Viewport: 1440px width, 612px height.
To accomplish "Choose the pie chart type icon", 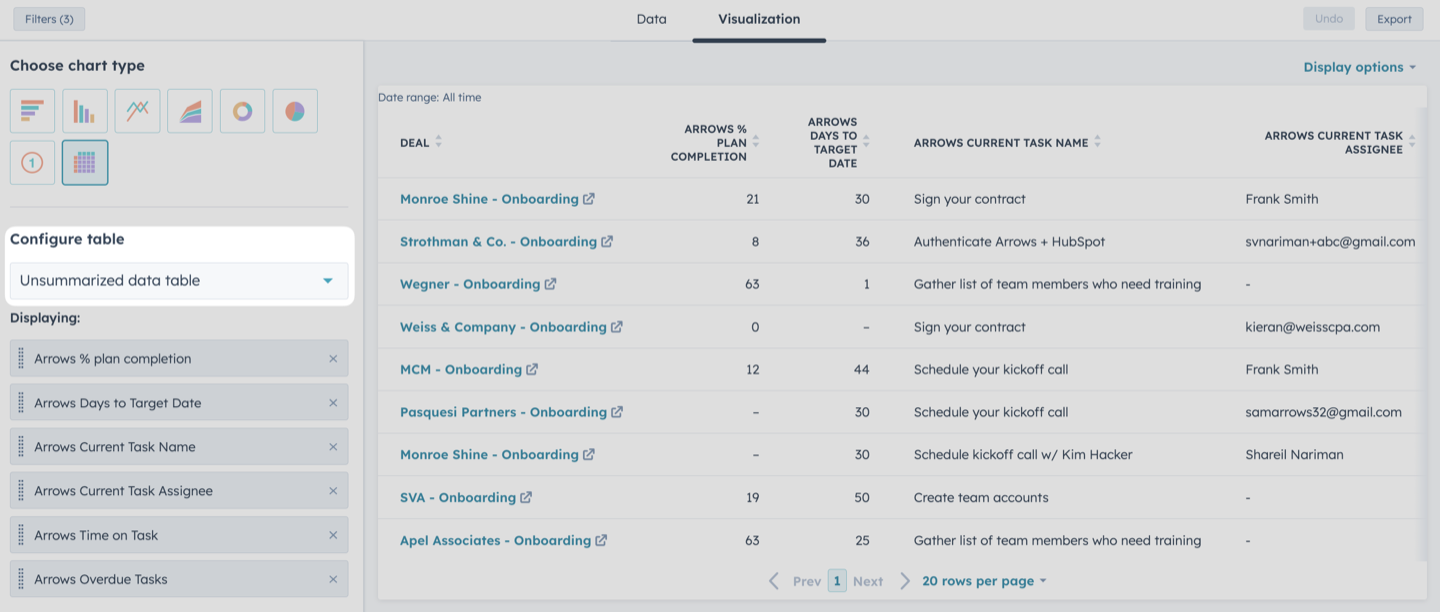I will pyautogui.click(x=295, y=111).
